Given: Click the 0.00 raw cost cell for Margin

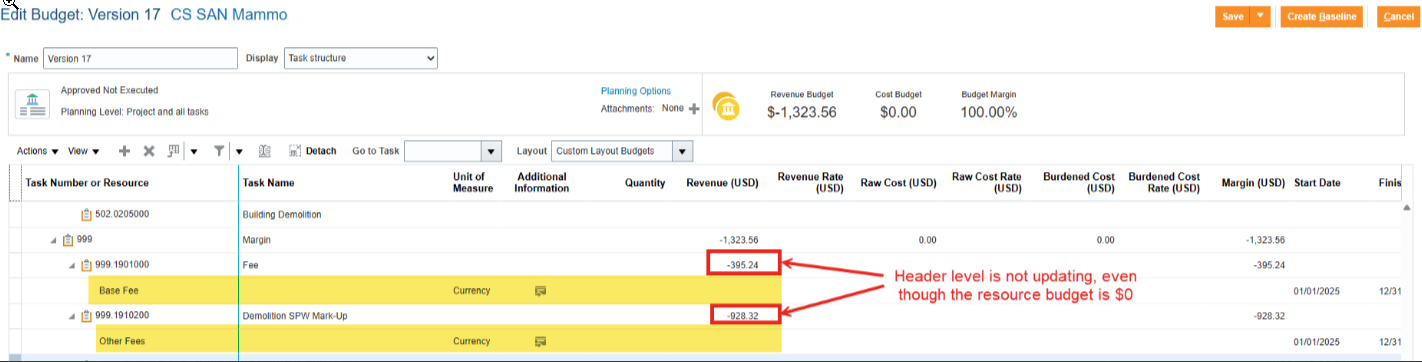Looking at the screenshot, I should (x=927, y=240).
